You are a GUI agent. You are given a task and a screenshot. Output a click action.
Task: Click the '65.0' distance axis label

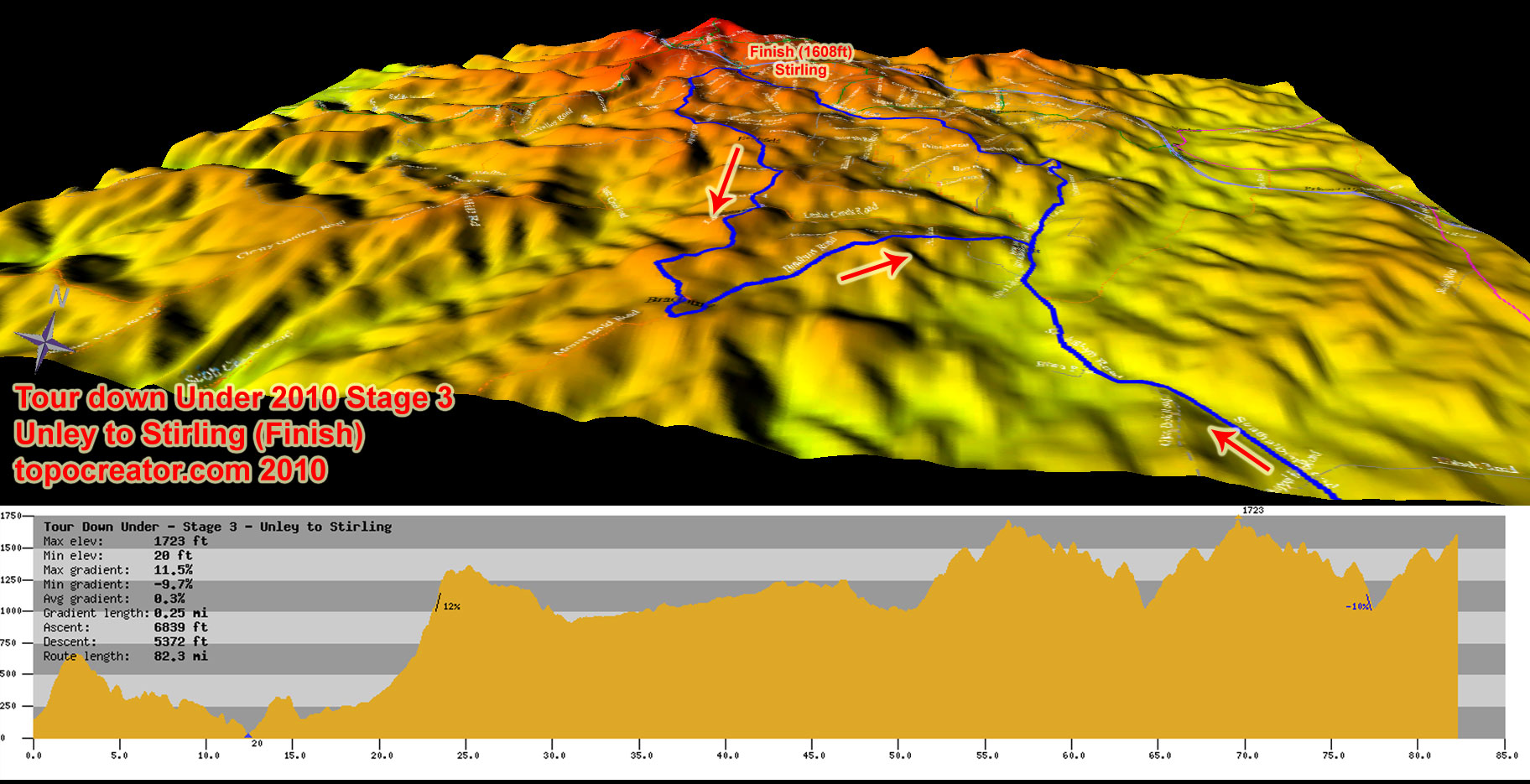click(1160, 755)
